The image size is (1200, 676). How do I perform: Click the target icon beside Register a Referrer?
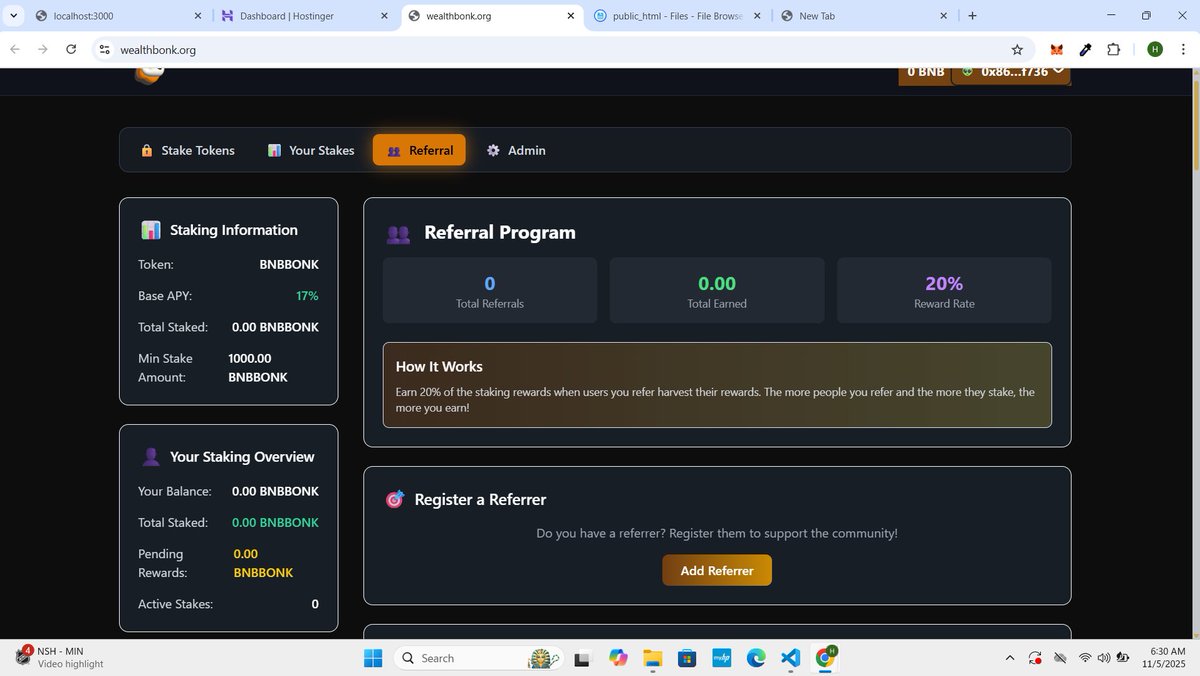click(395, 498)
